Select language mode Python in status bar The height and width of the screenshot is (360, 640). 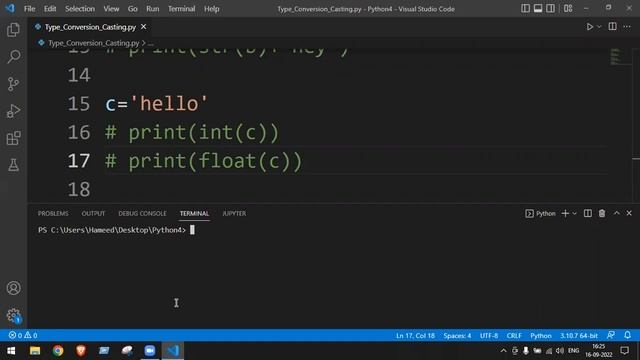coord(541,336)
